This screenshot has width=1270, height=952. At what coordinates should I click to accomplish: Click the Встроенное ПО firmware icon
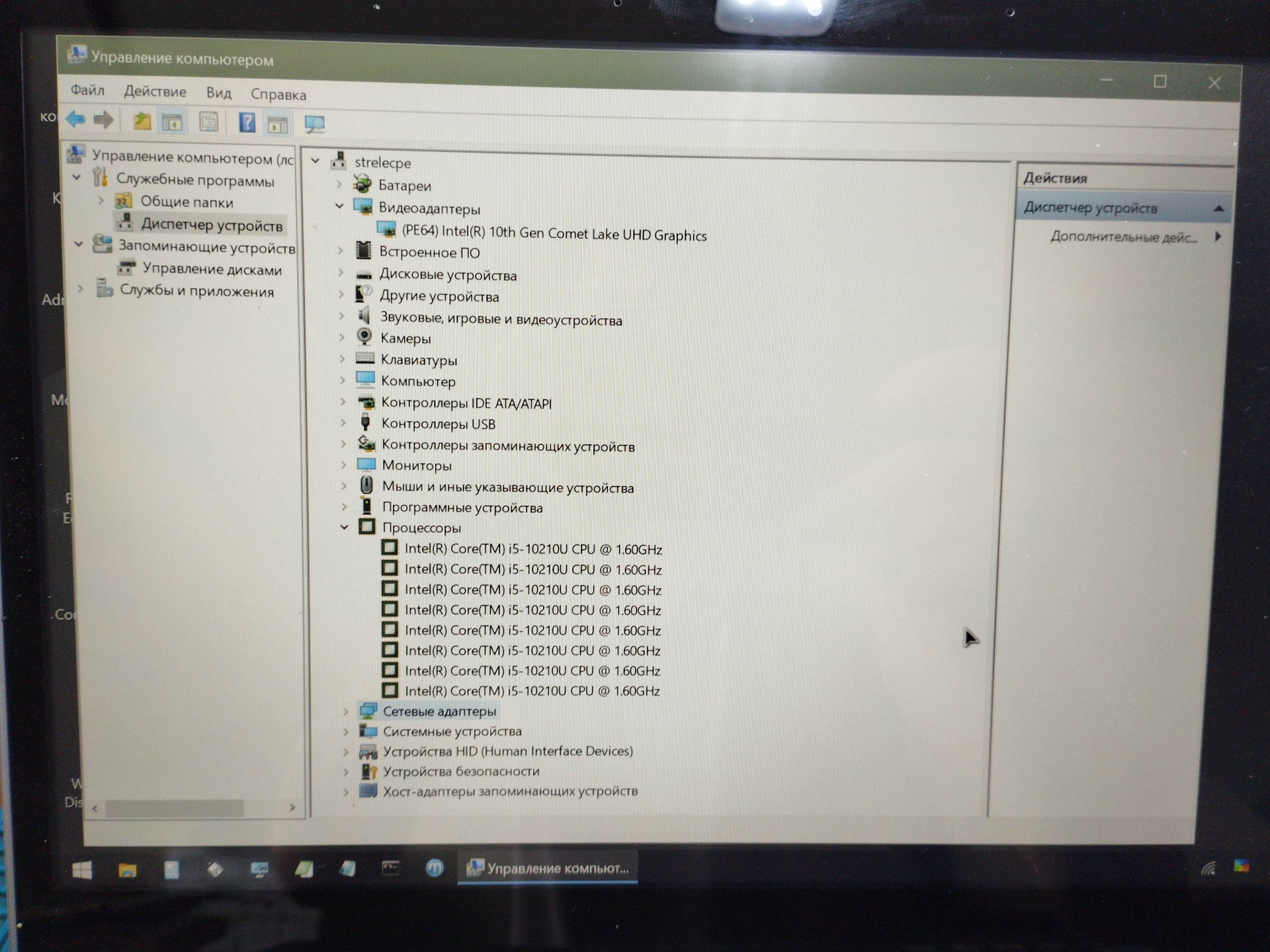click(x=363, y=251)
